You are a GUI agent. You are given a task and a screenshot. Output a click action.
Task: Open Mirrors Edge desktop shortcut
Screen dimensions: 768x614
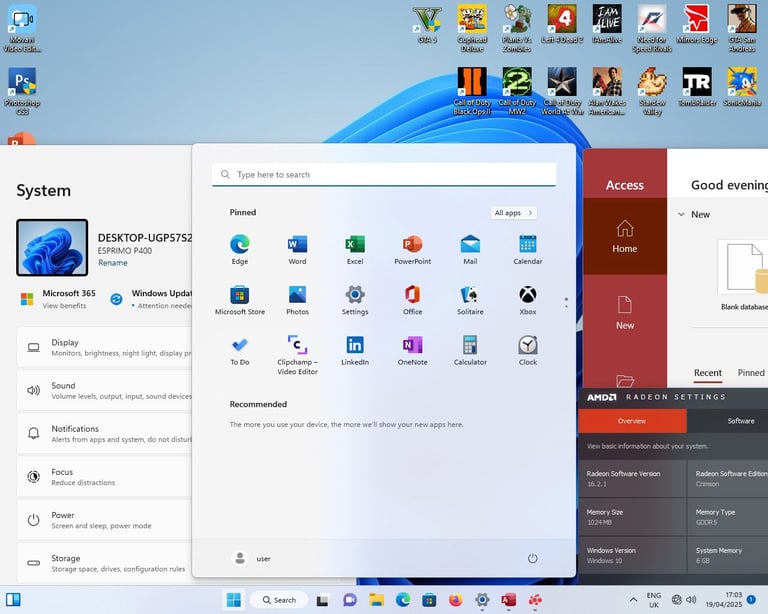click(x=696, y=24)
